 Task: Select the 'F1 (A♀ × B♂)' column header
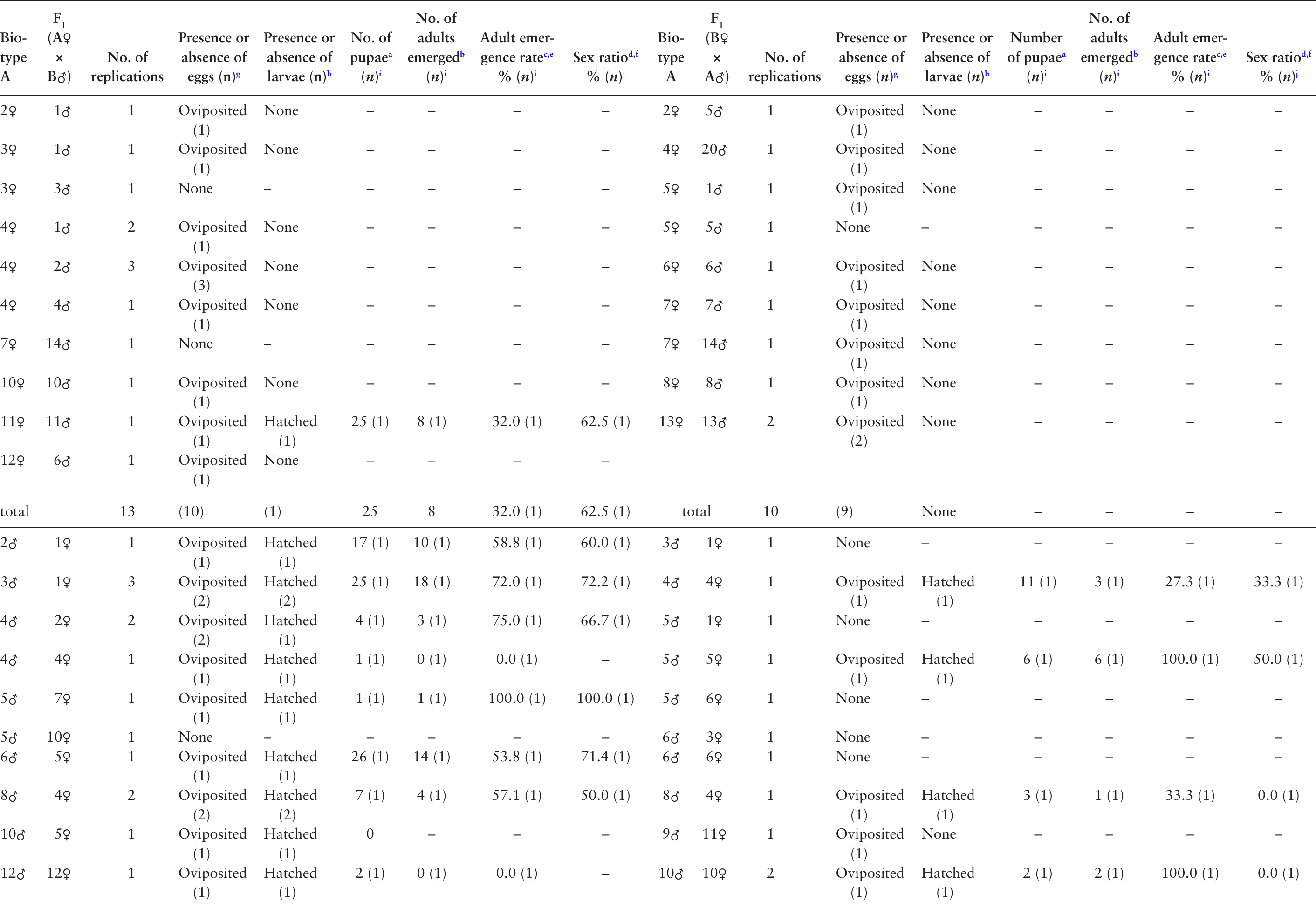point(59,48)
